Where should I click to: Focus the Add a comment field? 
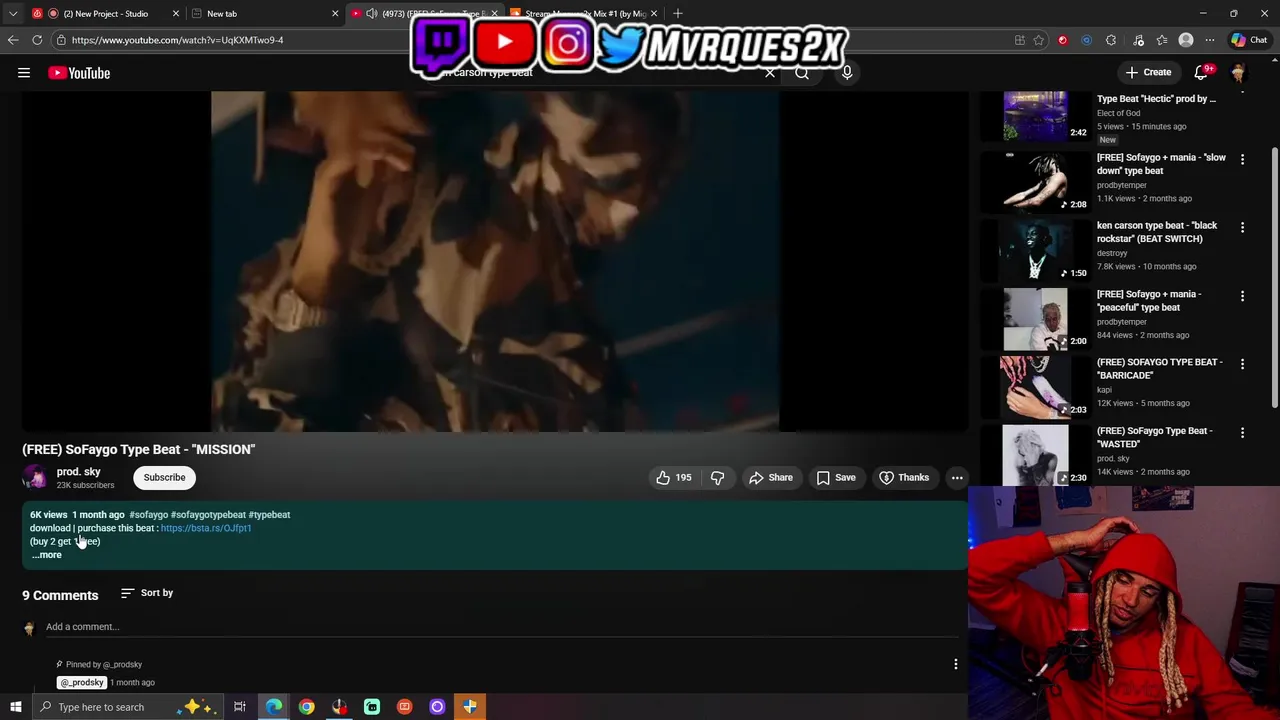[x=500, y=627]
